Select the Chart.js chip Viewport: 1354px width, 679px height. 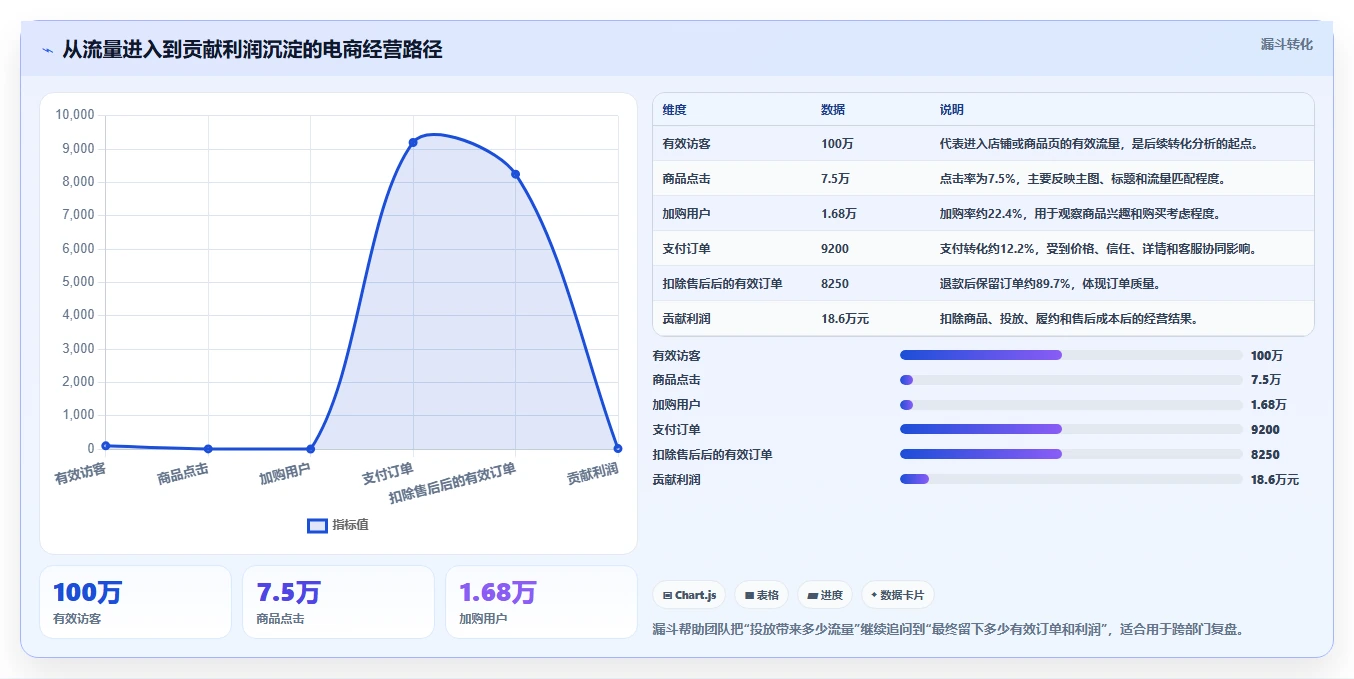pos(690,595)
